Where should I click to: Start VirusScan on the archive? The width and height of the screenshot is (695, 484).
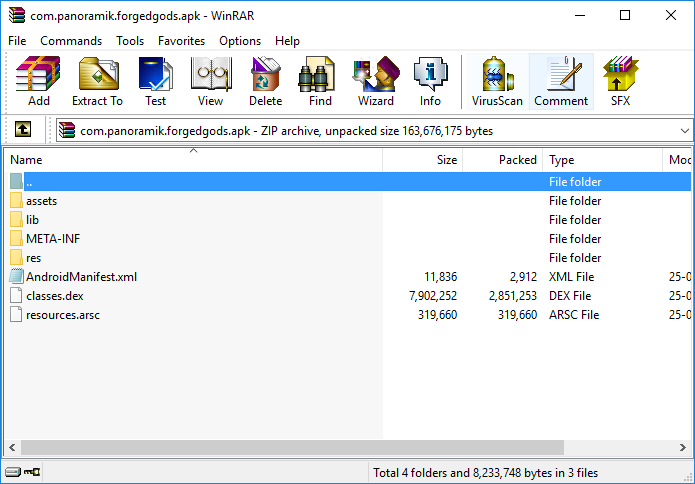pos(497,81)
